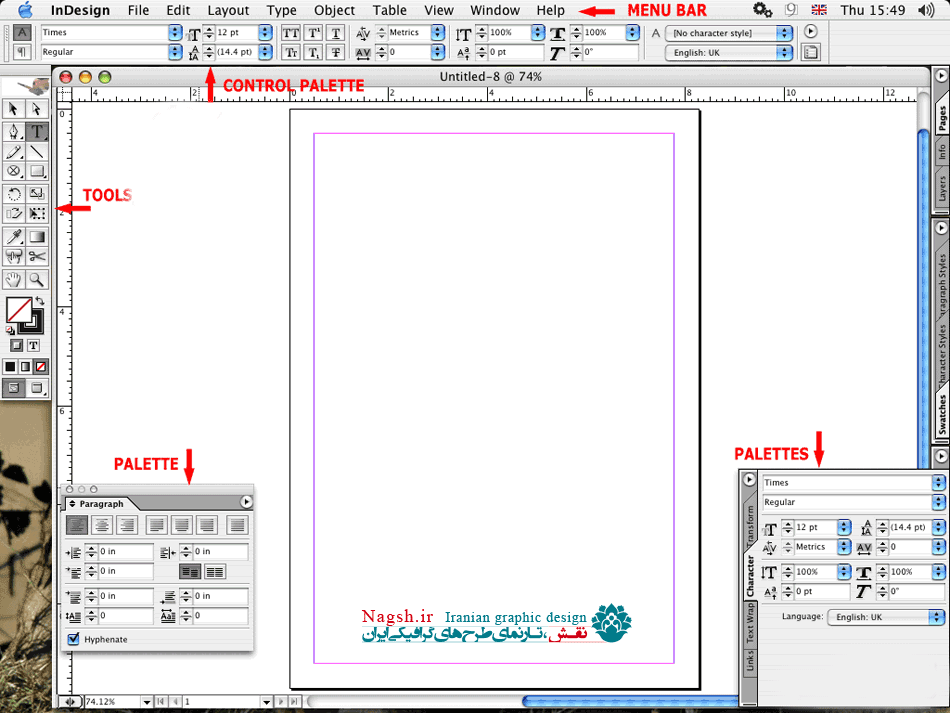950x713 pixels.
Task: Select the Rotate tool
Action: pyautogui.click(x=13, y=194)
